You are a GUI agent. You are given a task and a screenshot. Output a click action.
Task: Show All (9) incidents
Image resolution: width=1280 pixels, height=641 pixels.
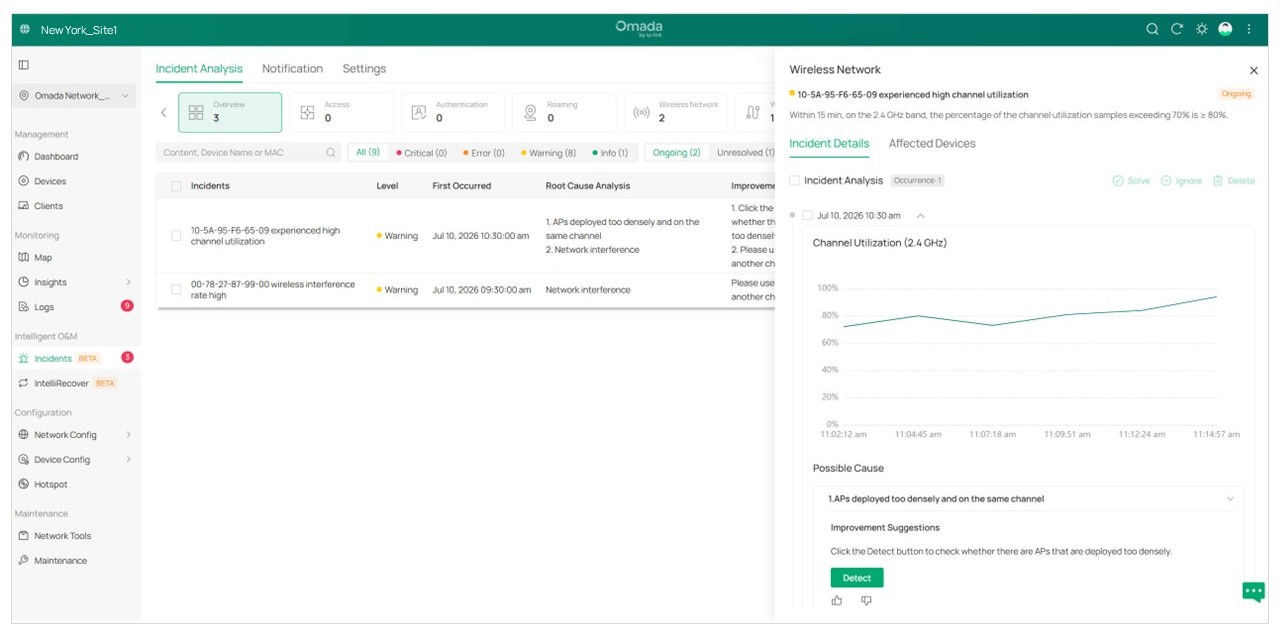368,153
